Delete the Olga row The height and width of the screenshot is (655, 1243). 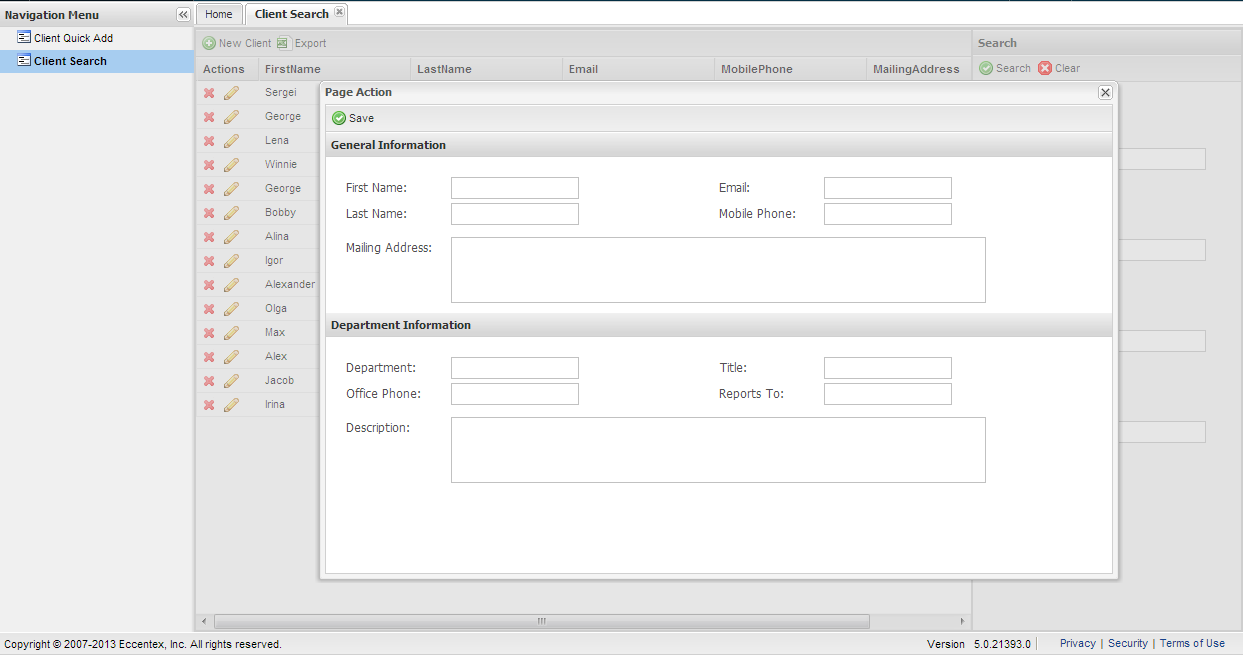209,309
